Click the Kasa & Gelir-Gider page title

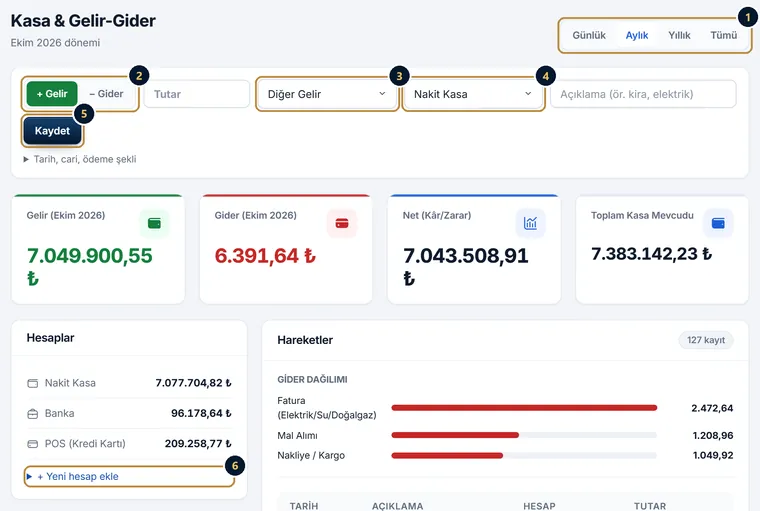pos(83,21)
